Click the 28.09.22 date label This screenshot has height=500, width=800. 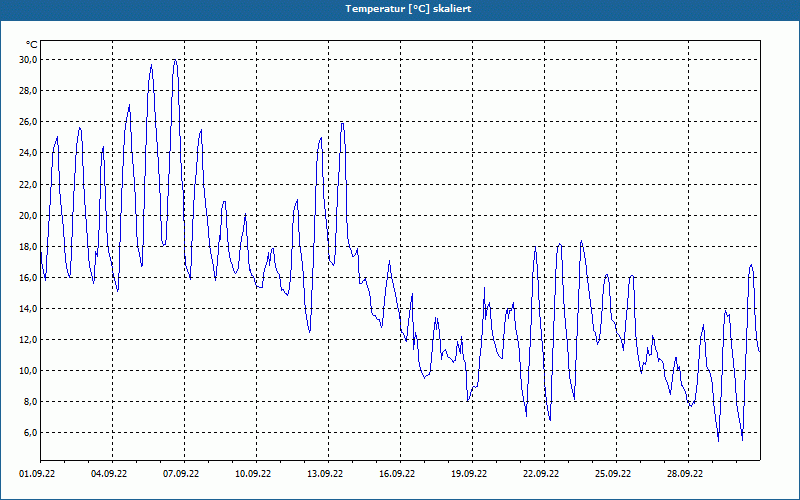(685, 474)
